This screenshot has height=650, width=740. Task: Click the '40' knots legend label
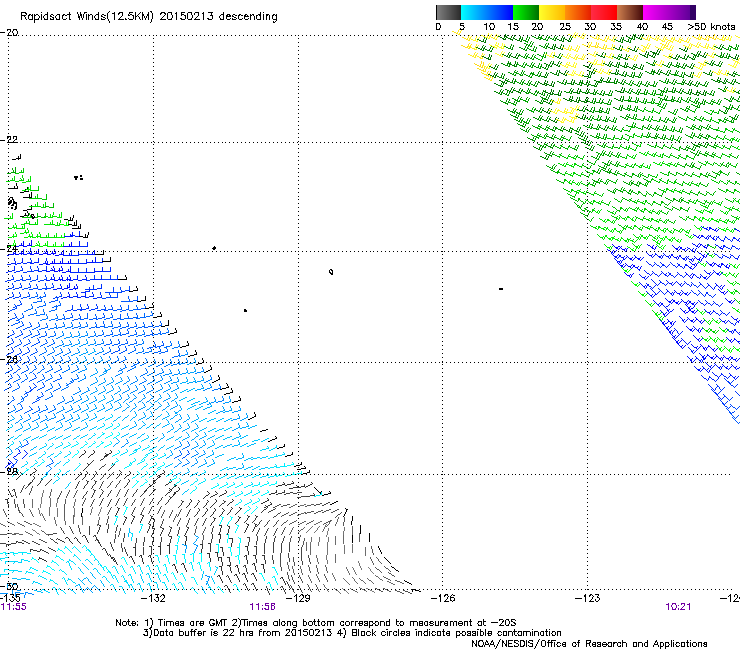(642, 27)
